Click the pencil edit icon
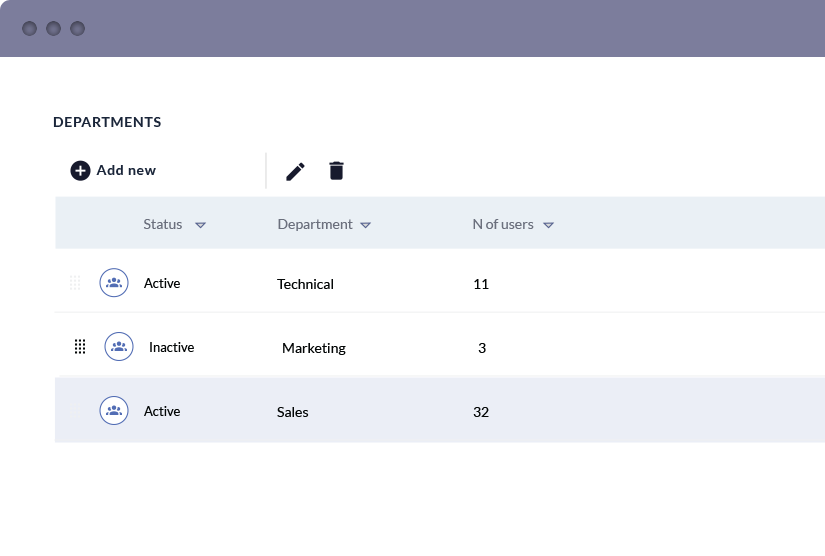Screen dimensions: 825x556 (x=295, y=171)
